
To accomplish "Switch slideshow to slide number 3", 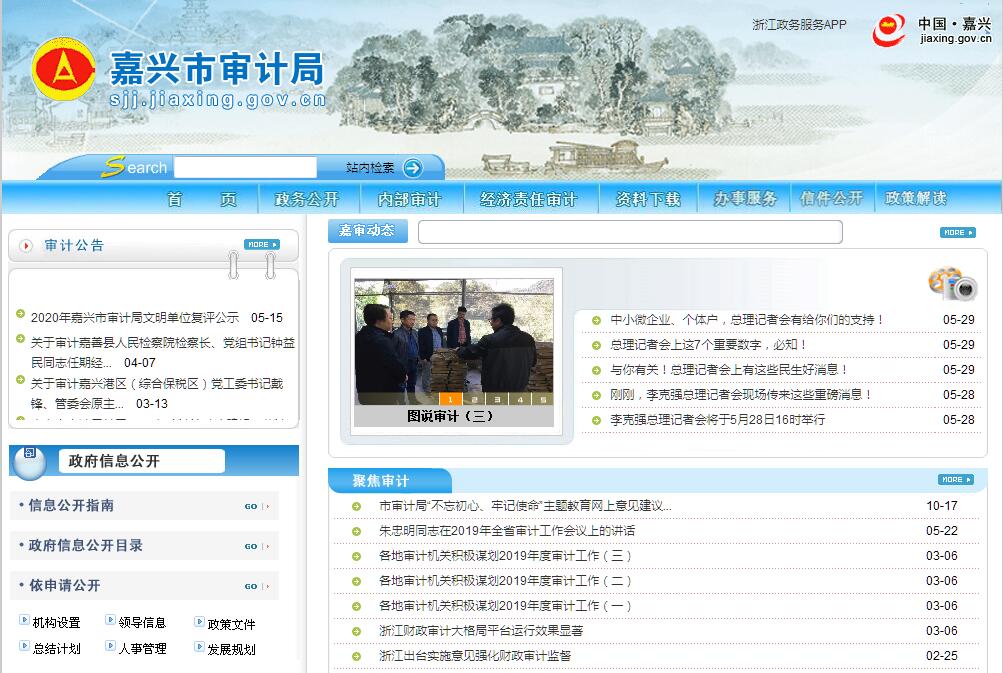I will [x=496, y=399].
